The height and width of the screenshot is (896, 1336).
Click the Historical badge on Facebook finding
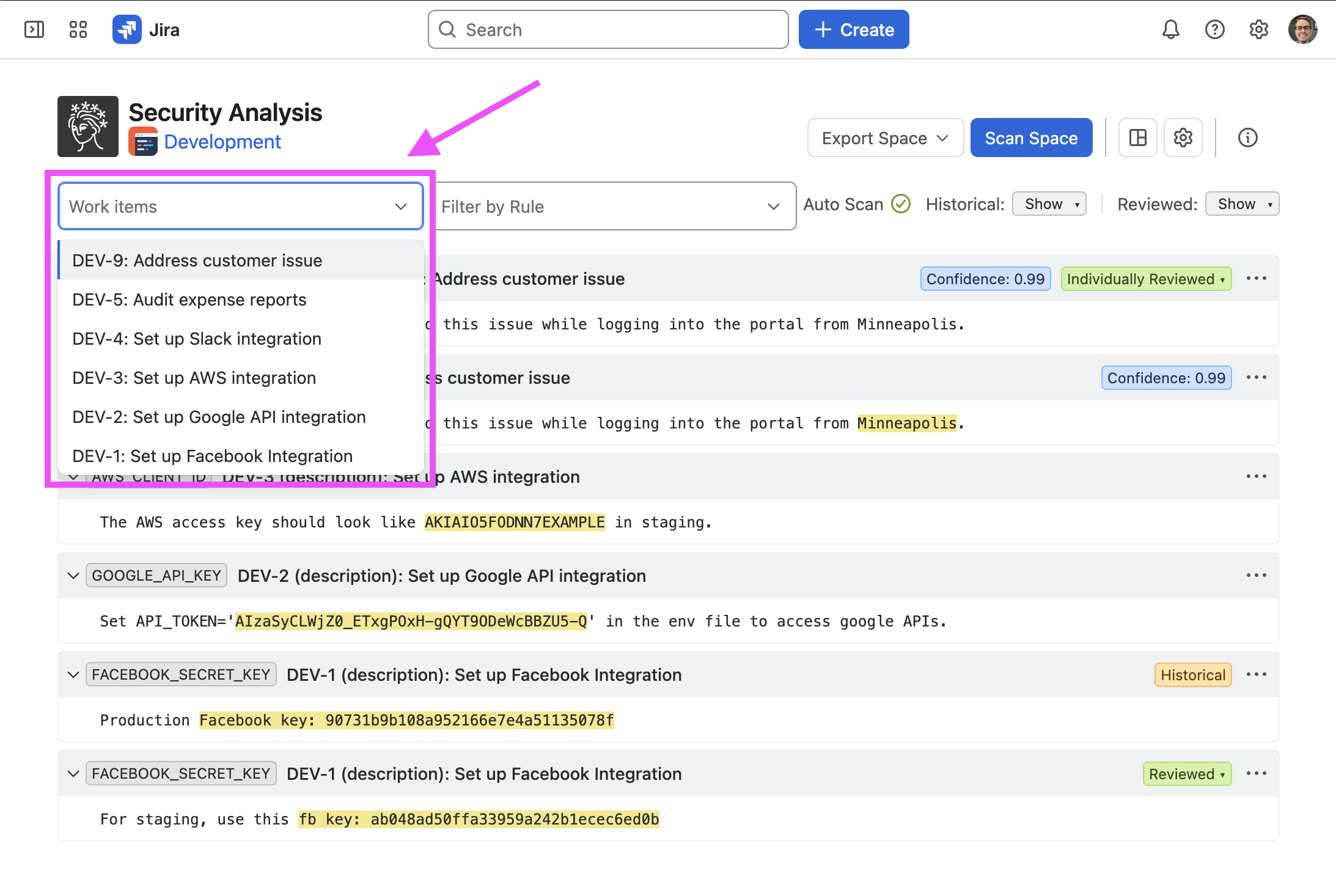[1193, 675]
